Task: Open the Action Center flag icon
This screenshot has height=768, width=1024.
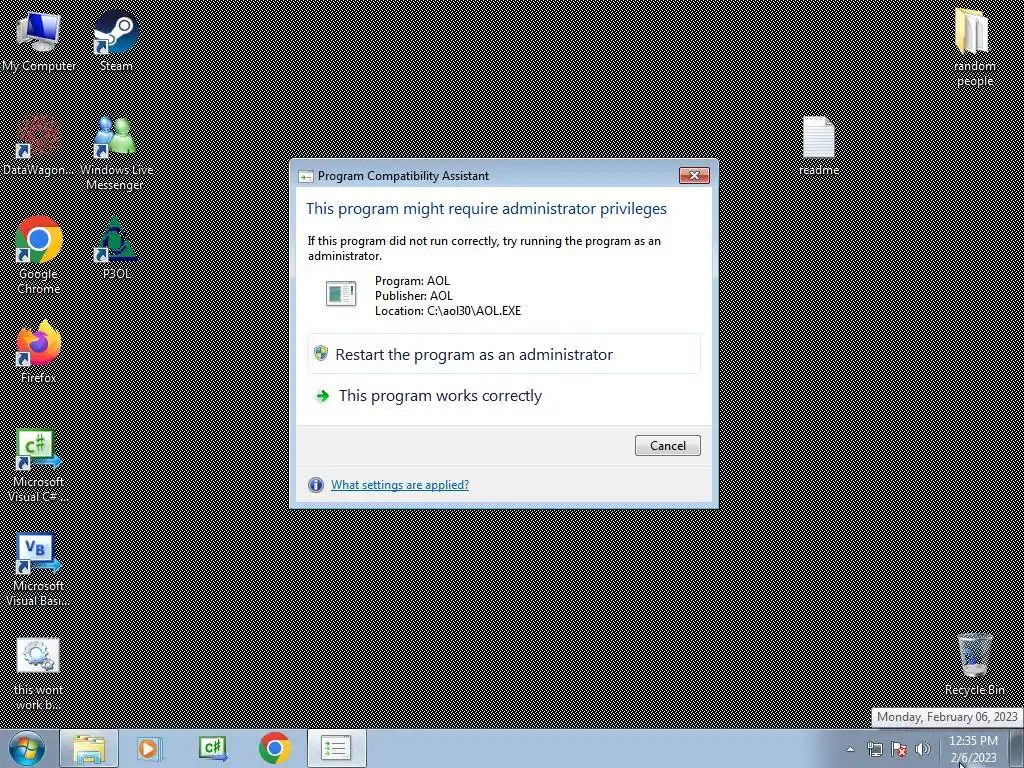Action: pos(899,749)
